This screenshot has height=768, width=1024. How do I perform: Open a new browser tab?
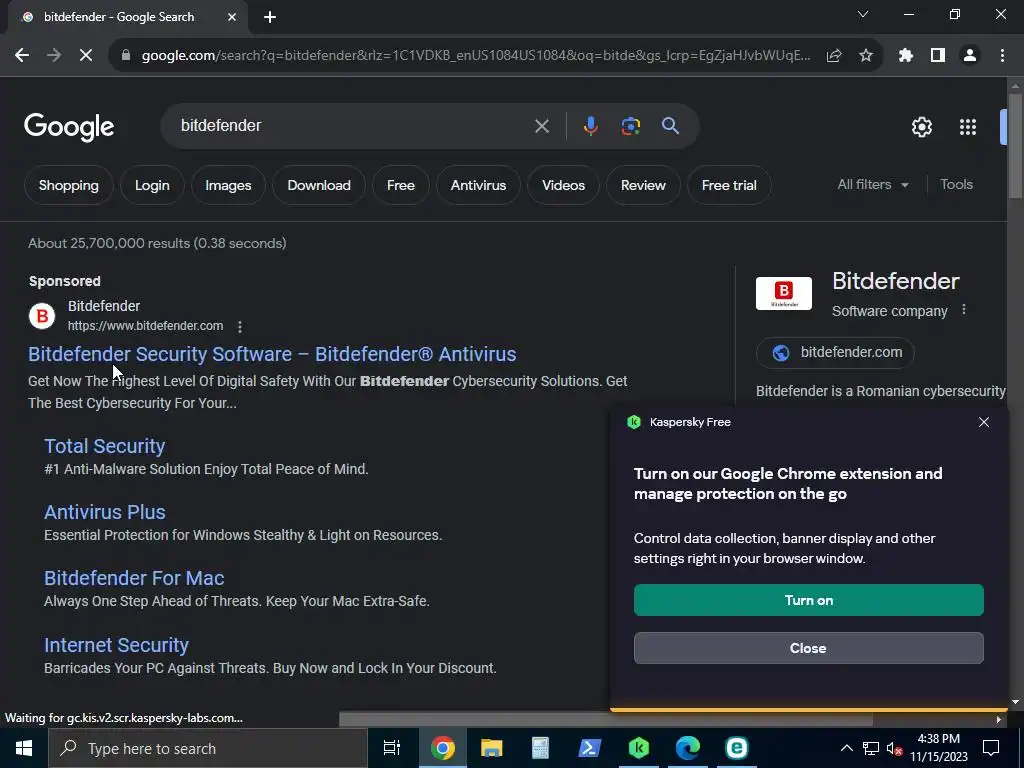coord(270,17)
